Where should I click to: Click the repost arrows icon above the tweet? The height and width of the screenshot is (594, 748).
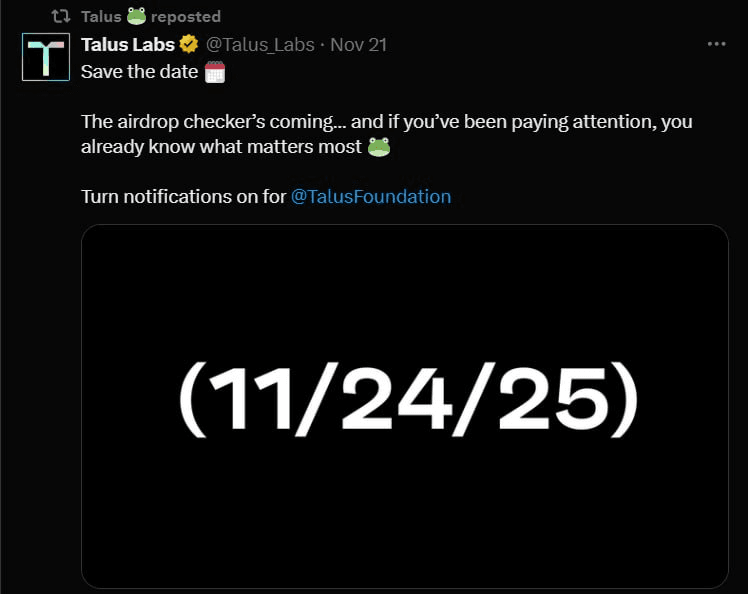pyautogui.click(x=60, y=16)
